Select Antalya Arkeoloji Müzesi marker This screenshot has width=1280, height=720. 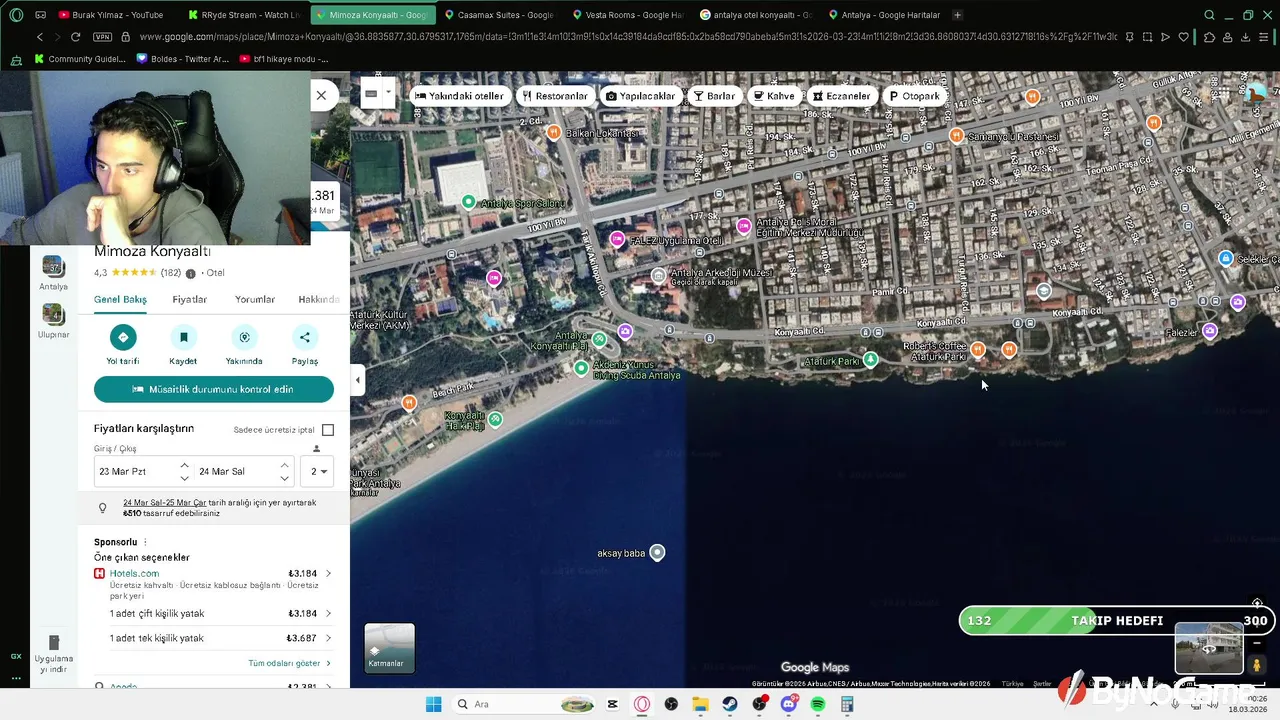658,275
